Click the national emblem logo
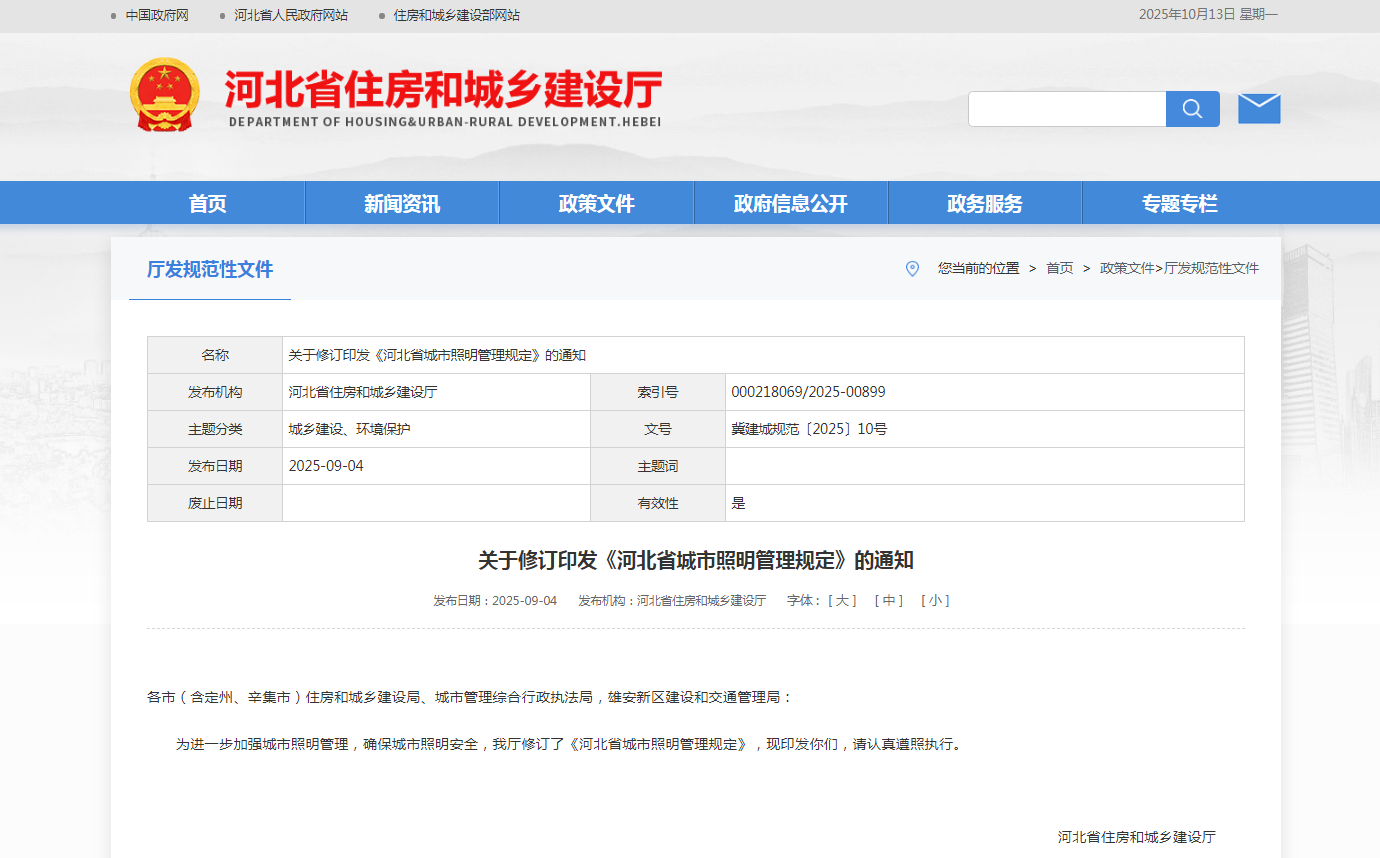The width and height of the screenshot is (1380, 858). pos(165,95)
